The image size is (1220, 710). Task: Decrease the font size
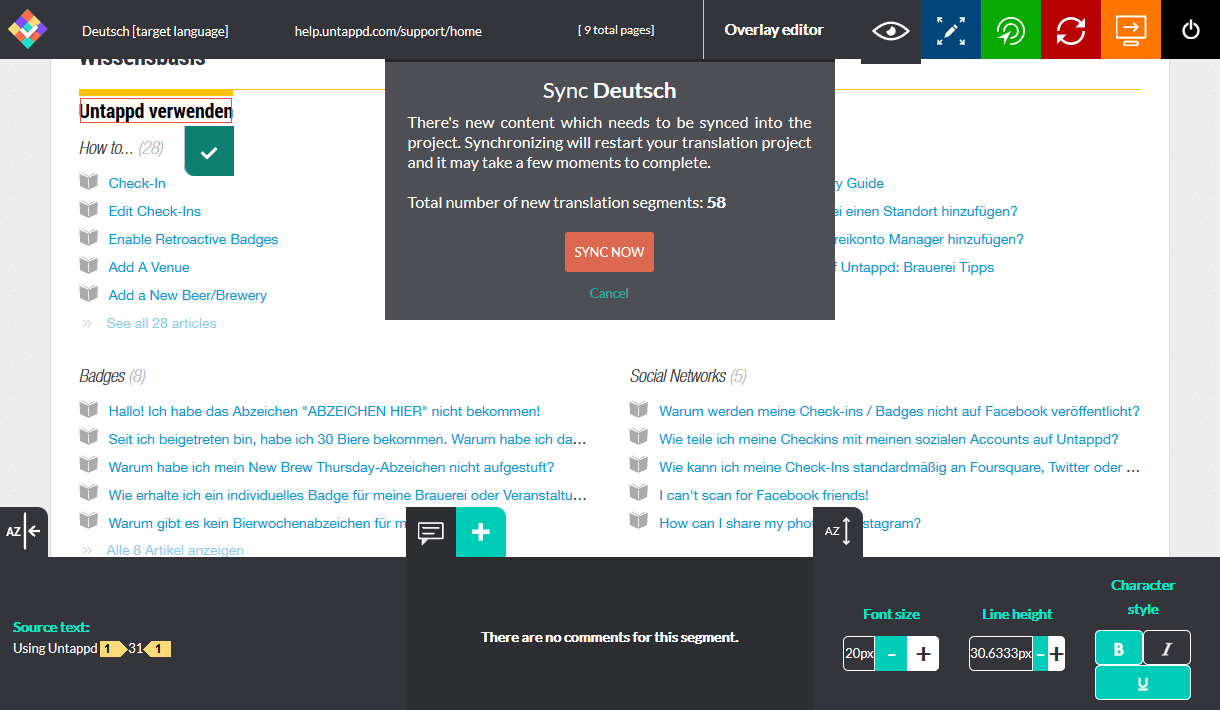[892, 654]
